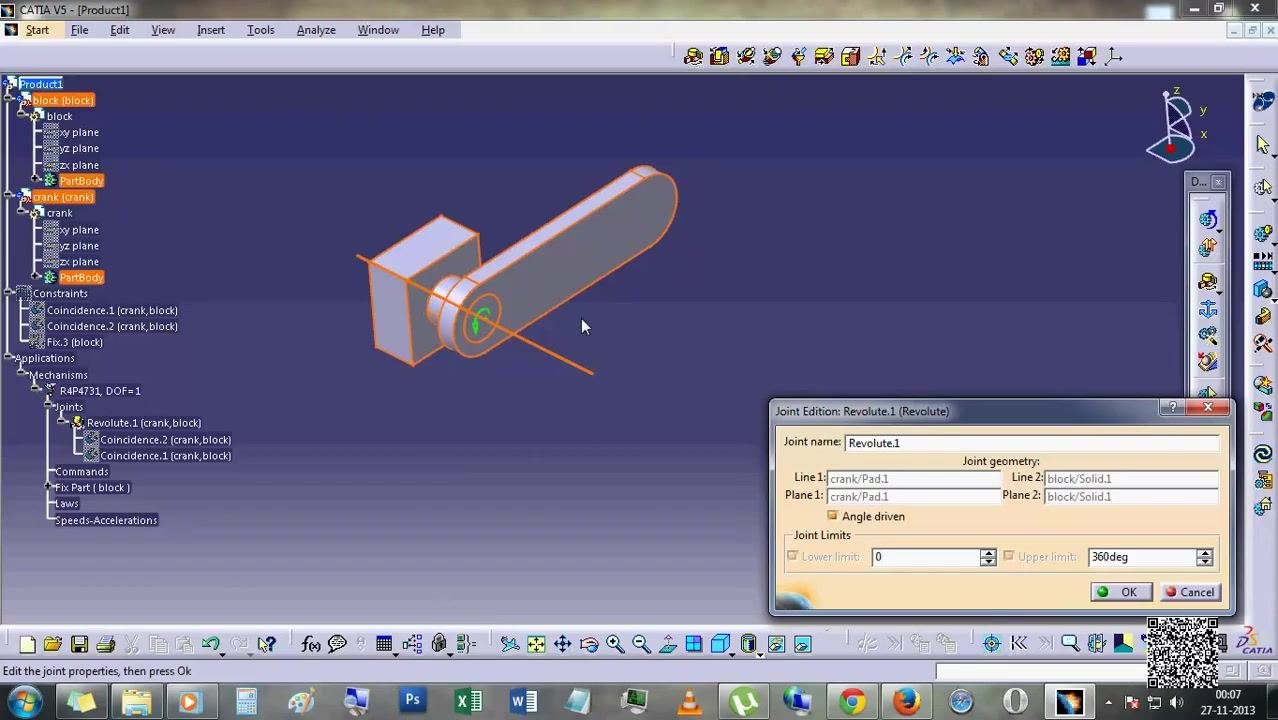Viewport: 1278px width, 720px height.
Task: Click the Joint name input field
Action: pyautogui.click(x=1032, y=443)
